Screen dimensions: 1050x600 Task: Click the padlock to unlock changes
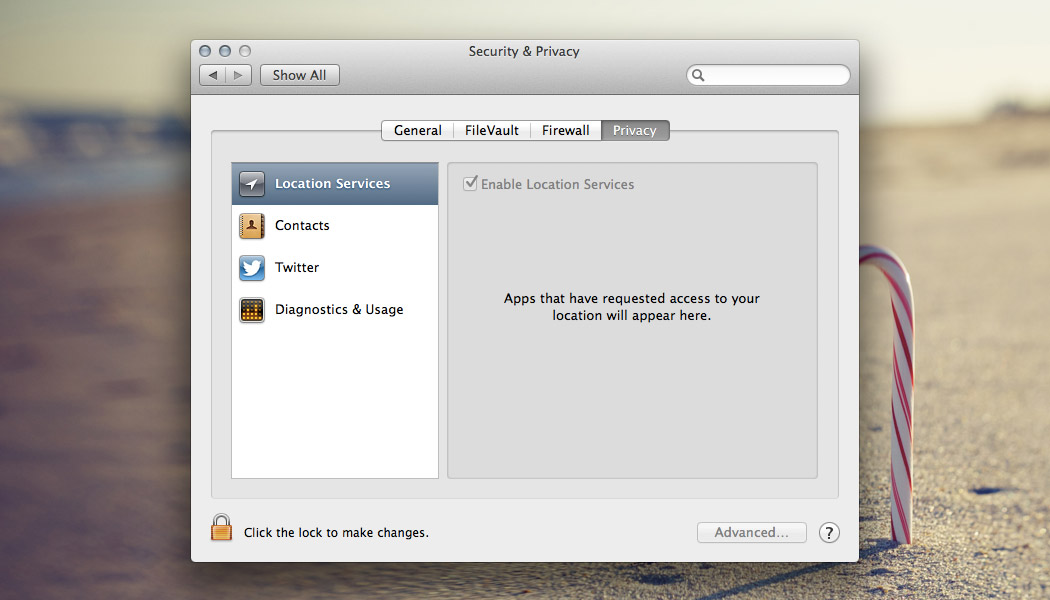pos(222,528)
